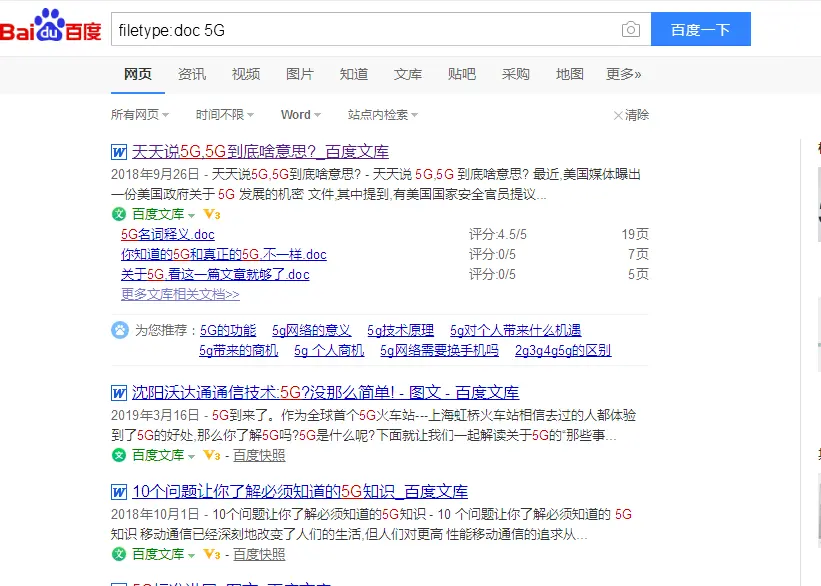
Task: Expand 百度文库 source arrow under 天天说5G
Action: 191,215
